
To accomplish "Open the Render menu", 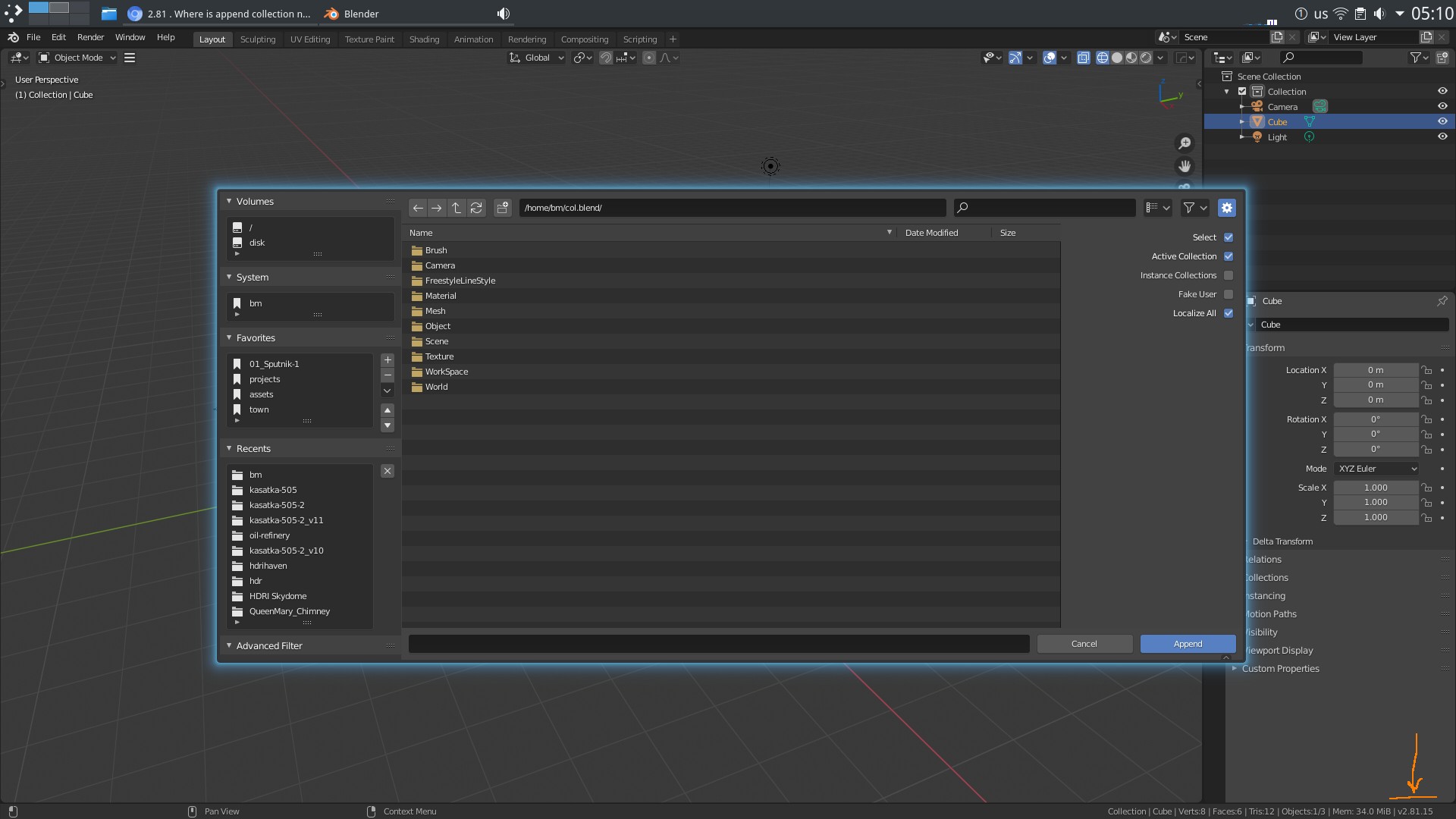I will tap(90, 37).
